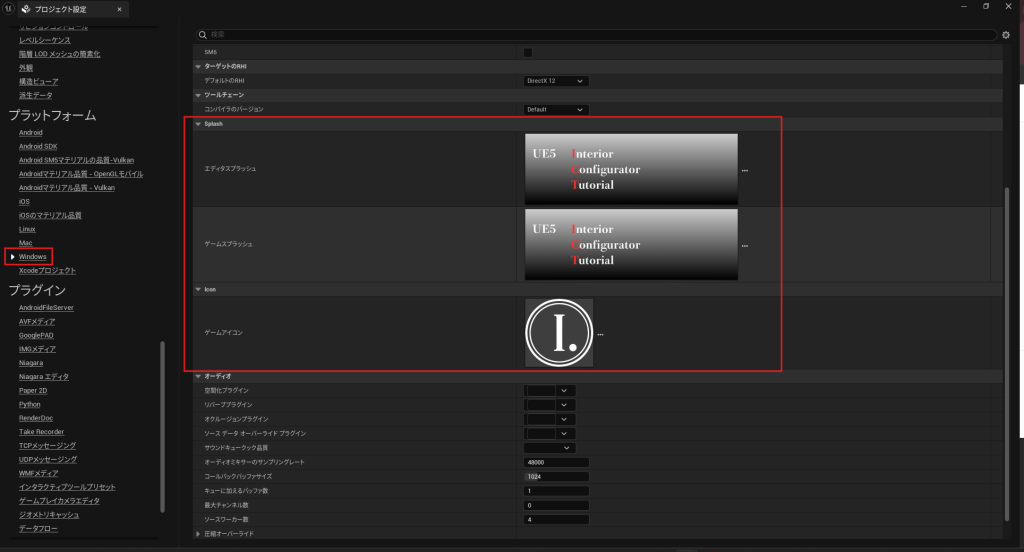Click the ゲームアイコン thumbnail image
The width and height of the screenshot is (1024, 552).
(559, 333)
